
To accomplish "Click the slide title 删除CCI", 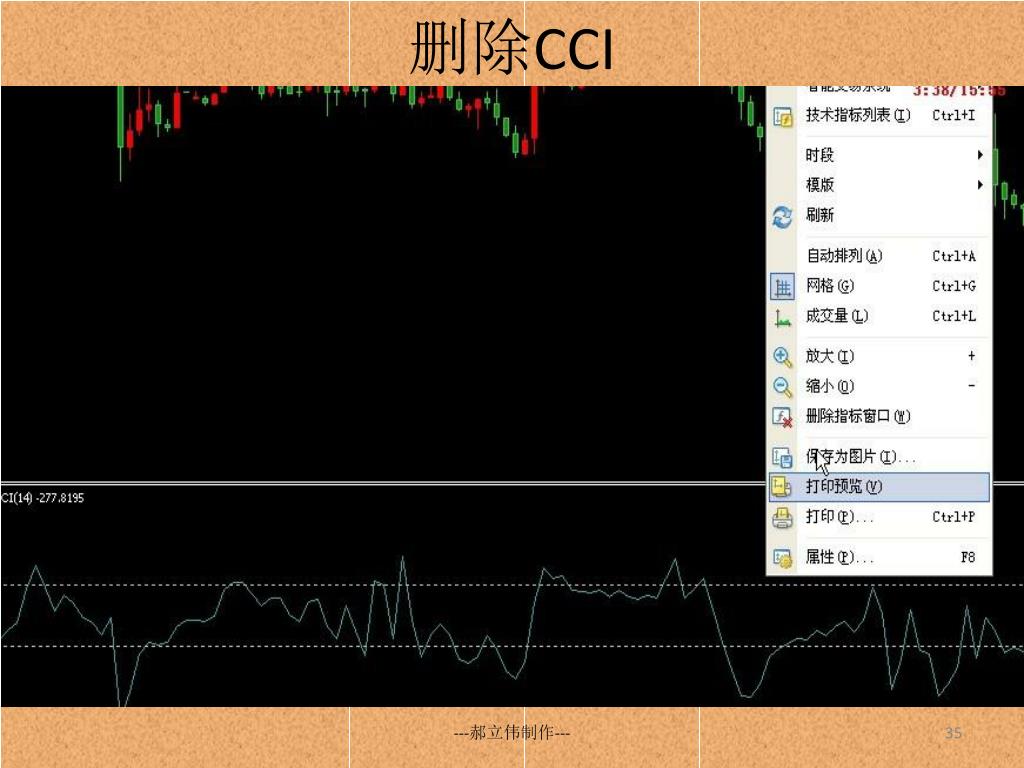I will coord(511,46).
